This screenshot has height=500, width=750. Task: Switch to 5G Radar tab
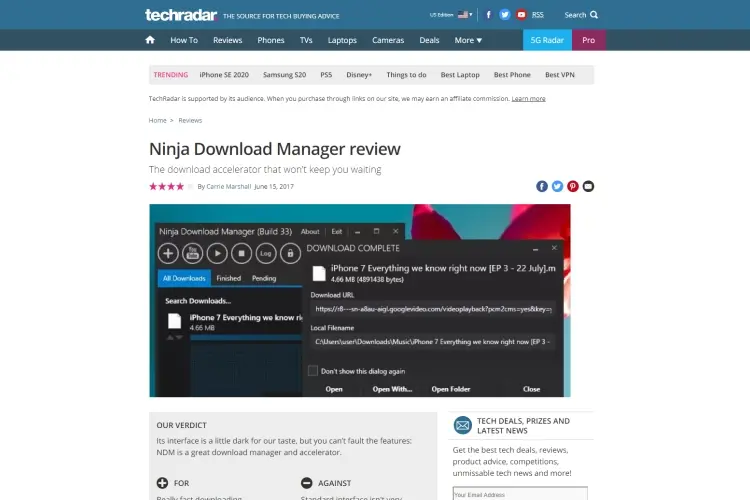[x=547, y=40]
